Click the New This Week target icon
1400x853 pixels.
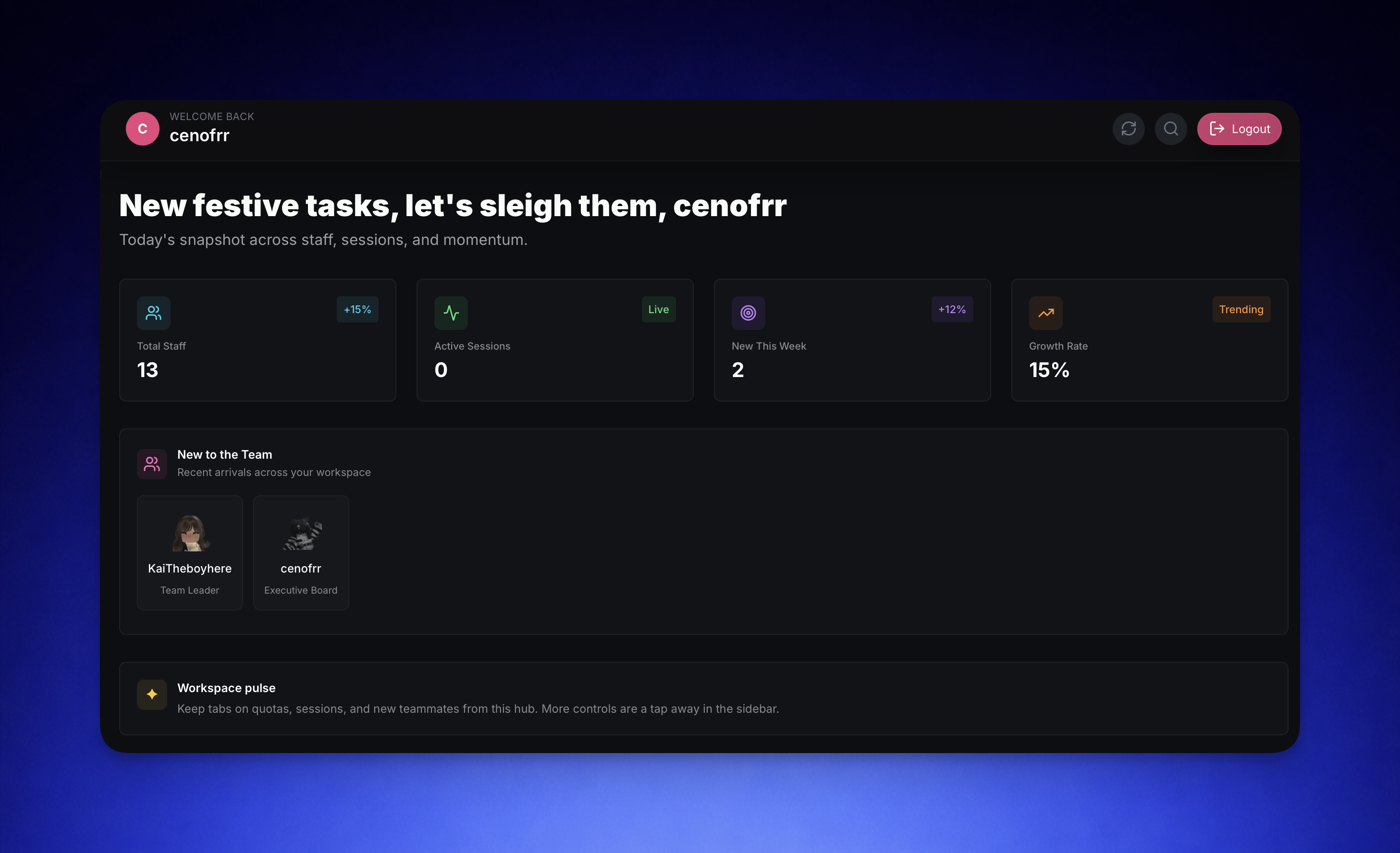[x=748, y=313]
